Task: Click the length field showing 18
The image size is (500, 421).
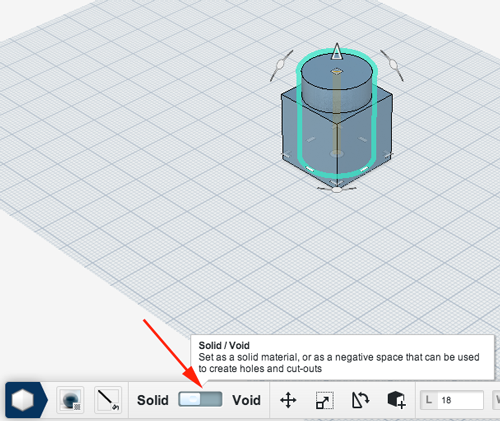Action: pyautogui.click(x=452, y=400)
